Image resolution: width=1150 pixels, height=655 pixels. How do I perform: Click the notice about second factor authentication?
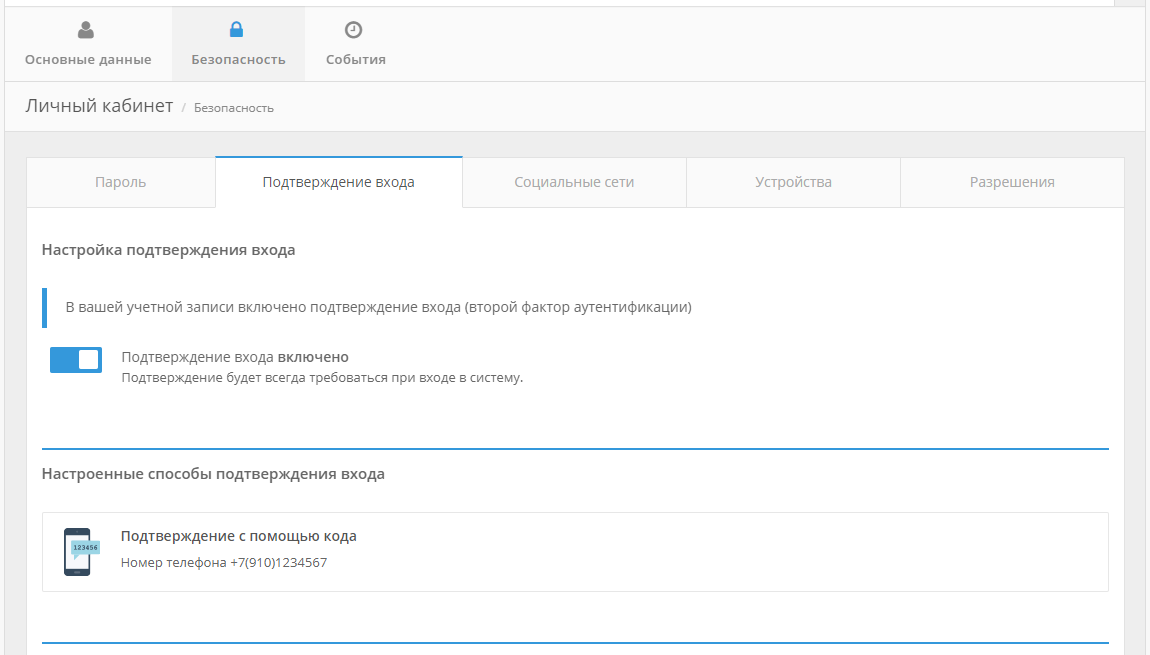[378, 307]
